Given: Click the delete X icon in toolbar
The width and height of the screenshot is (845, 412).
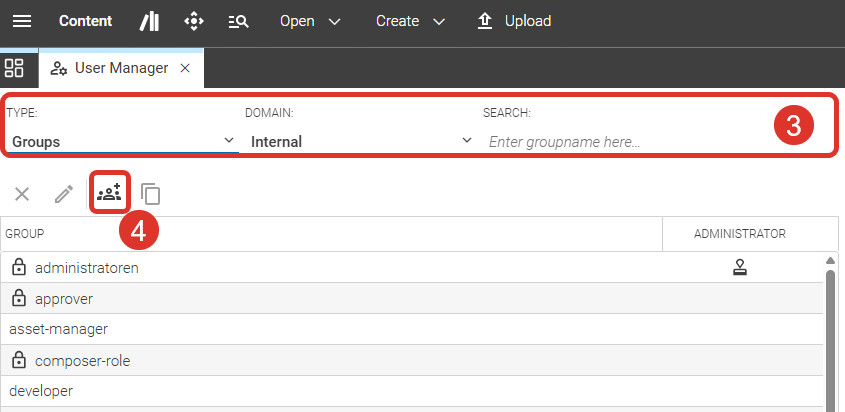Looking at the screenshot, I should click(22, 194).
